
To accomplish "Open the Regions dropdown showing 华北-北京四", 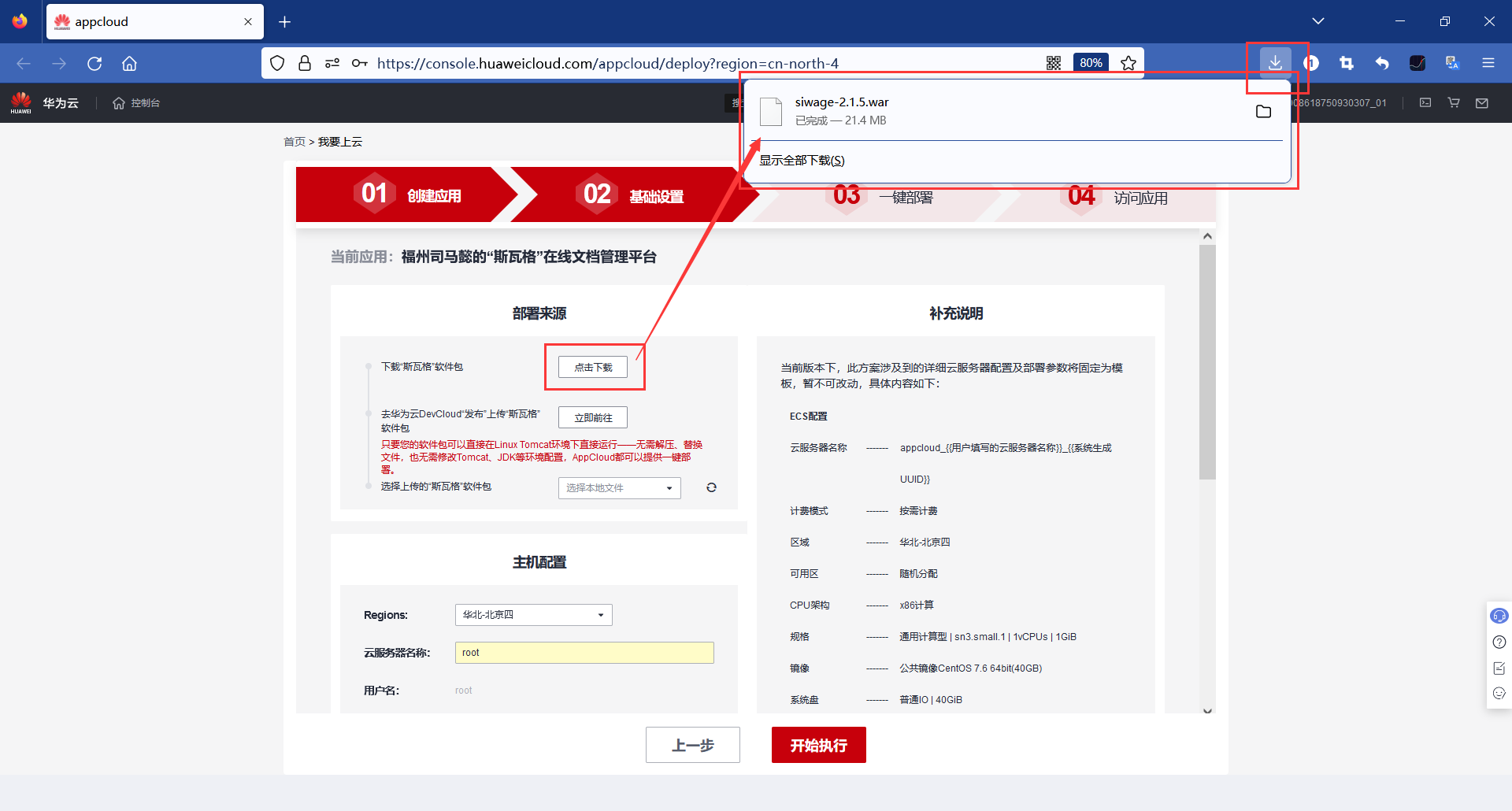I will (533, 615).
